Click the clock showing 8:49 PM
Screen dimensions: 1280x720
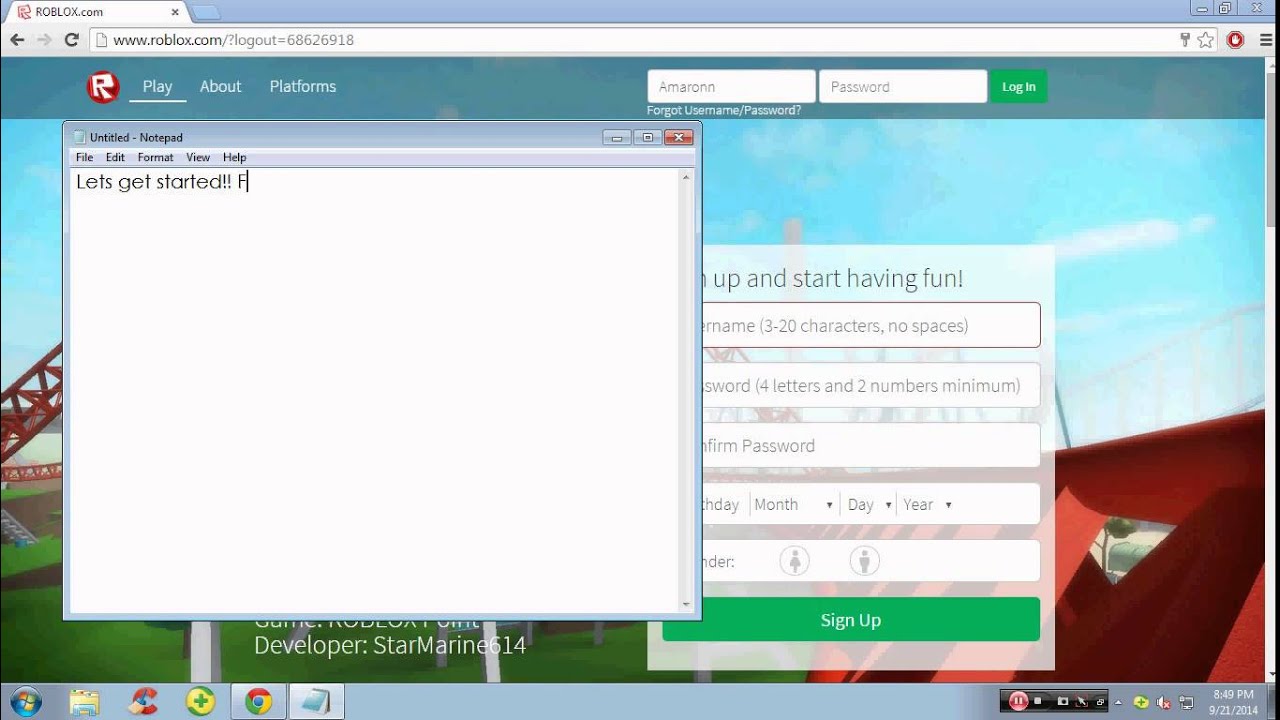click(x=1232, y=694)
